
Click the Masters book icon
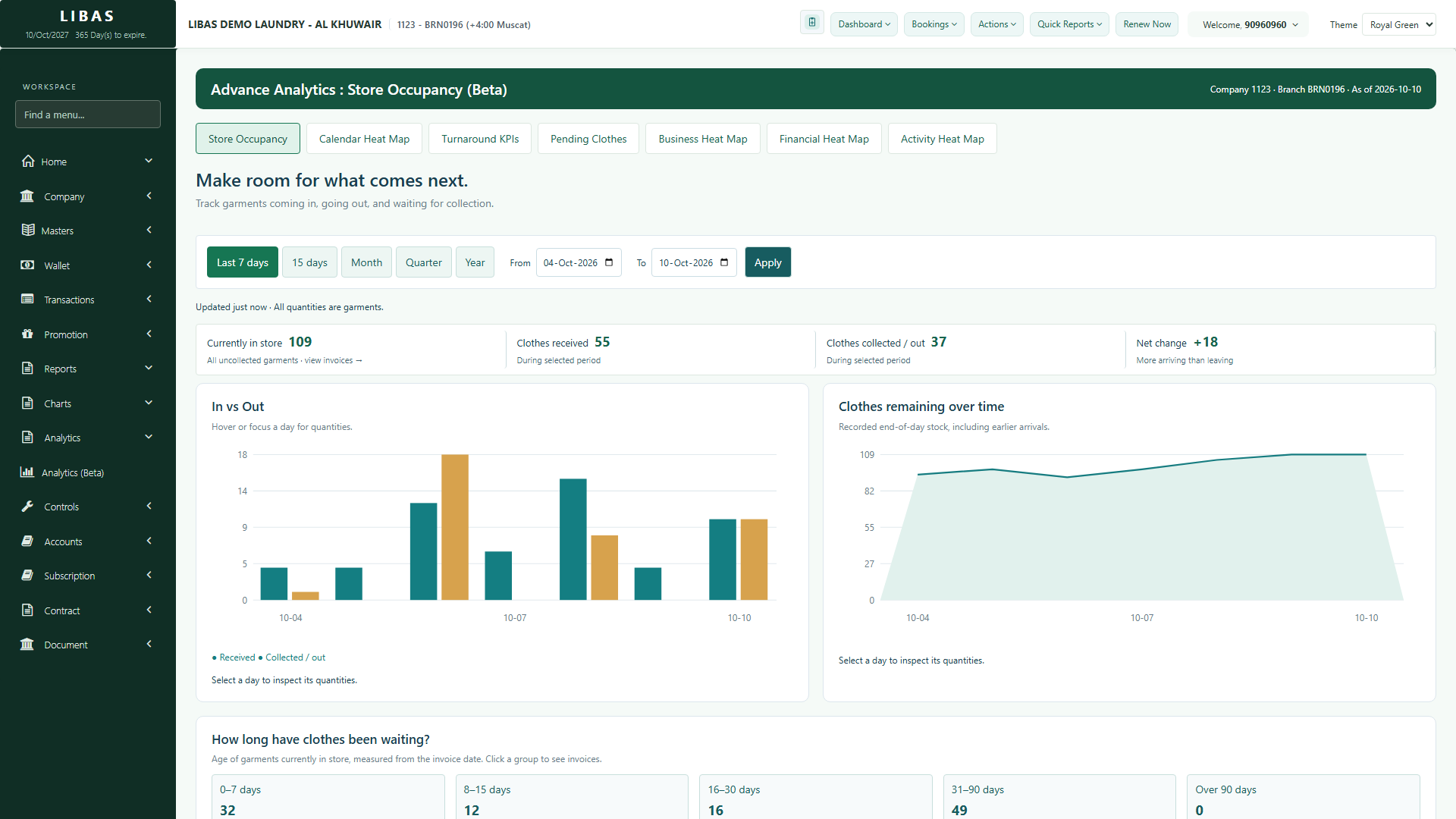click(28, 230)
